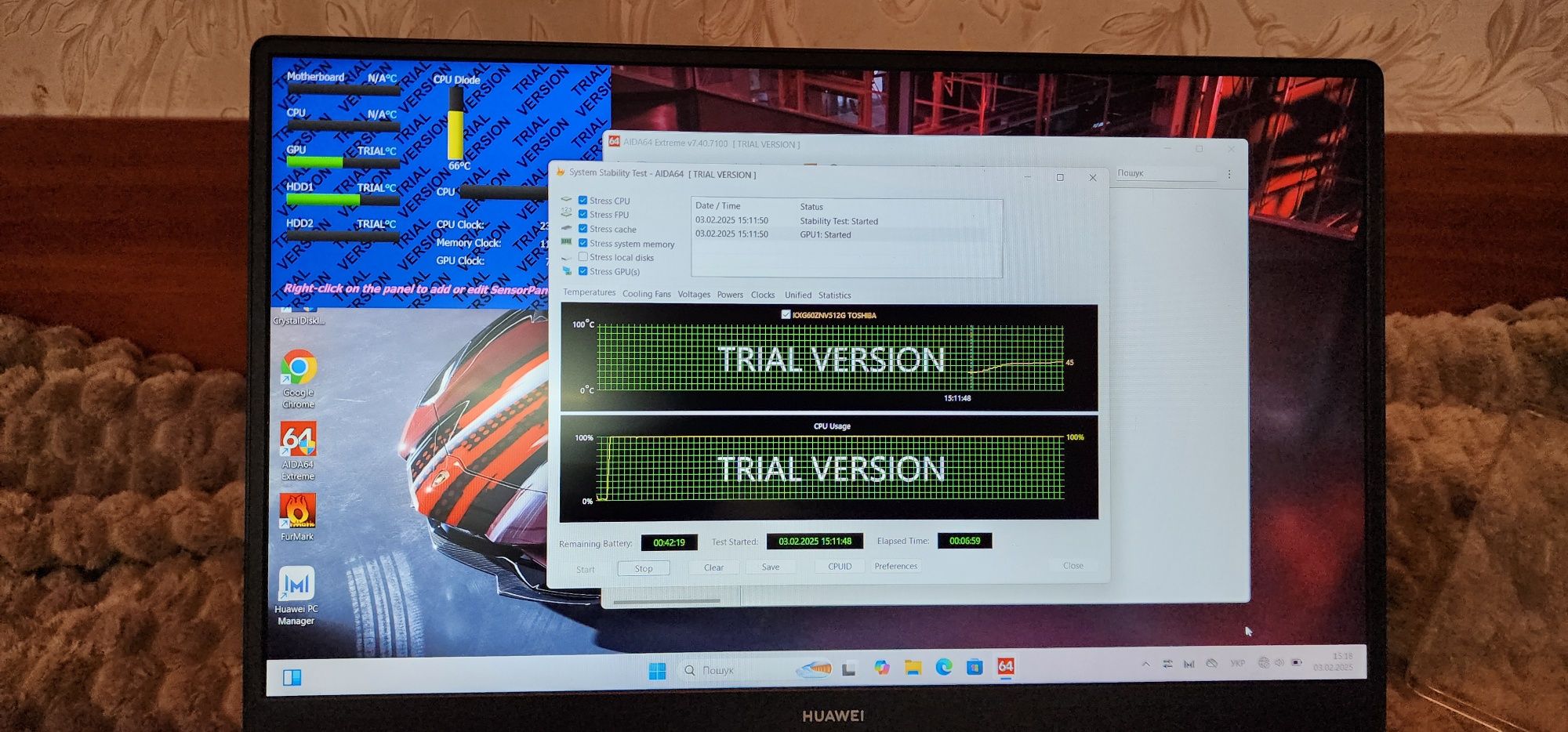The image size is (1568, 732).
Task: Click the flame icon in Stability Test title
Action: tap(560, 172)
